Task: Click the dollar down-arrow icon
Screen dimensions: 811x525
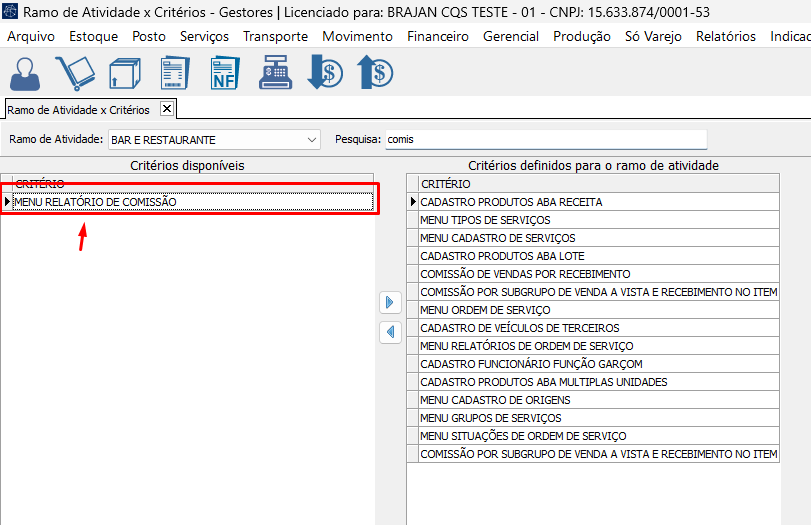Action: (324, 73)
